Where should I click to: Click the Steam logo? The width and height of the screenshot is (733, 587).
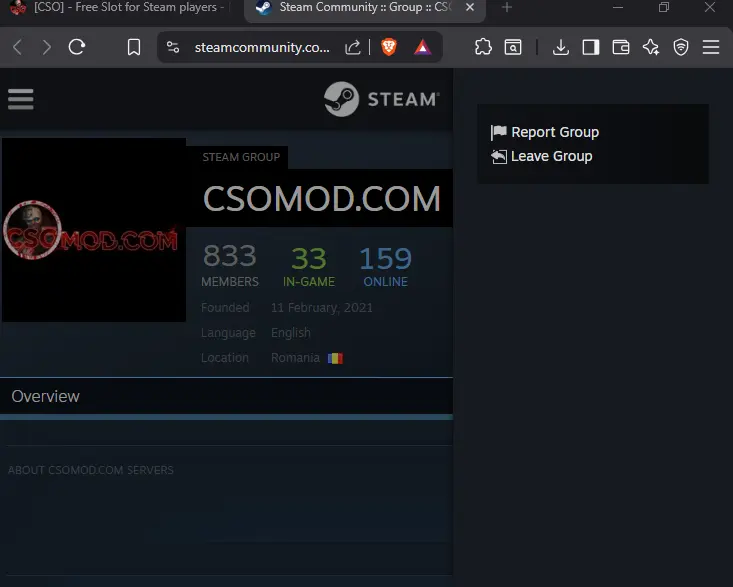pos(381,99)
